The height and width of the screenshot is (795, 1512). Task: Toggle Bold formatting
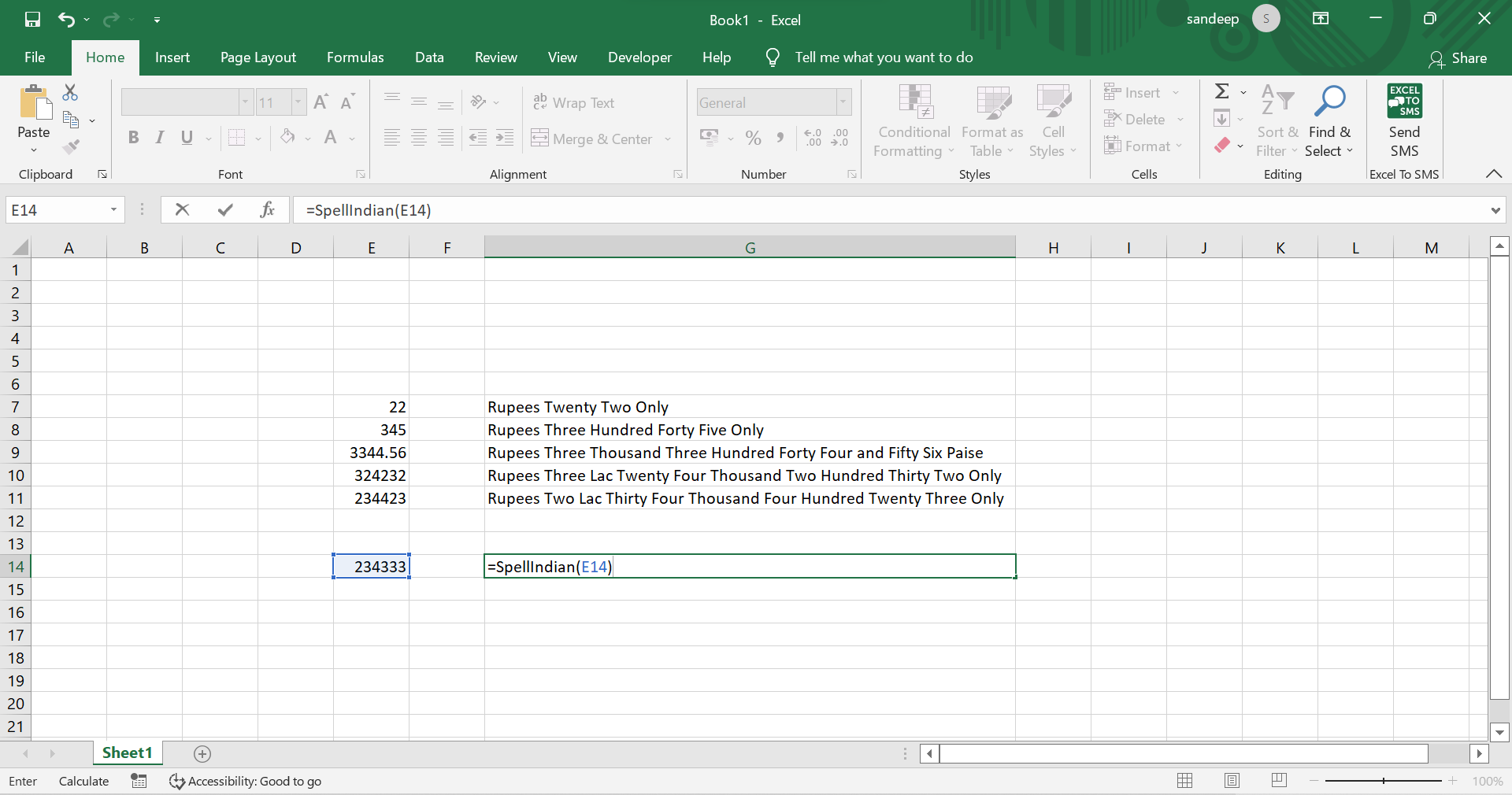pos(133,138)
